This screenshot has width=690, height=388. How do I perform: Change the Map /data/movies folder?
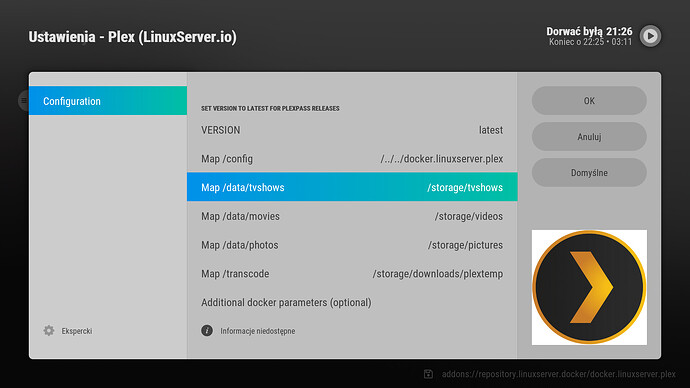point(352,216)
